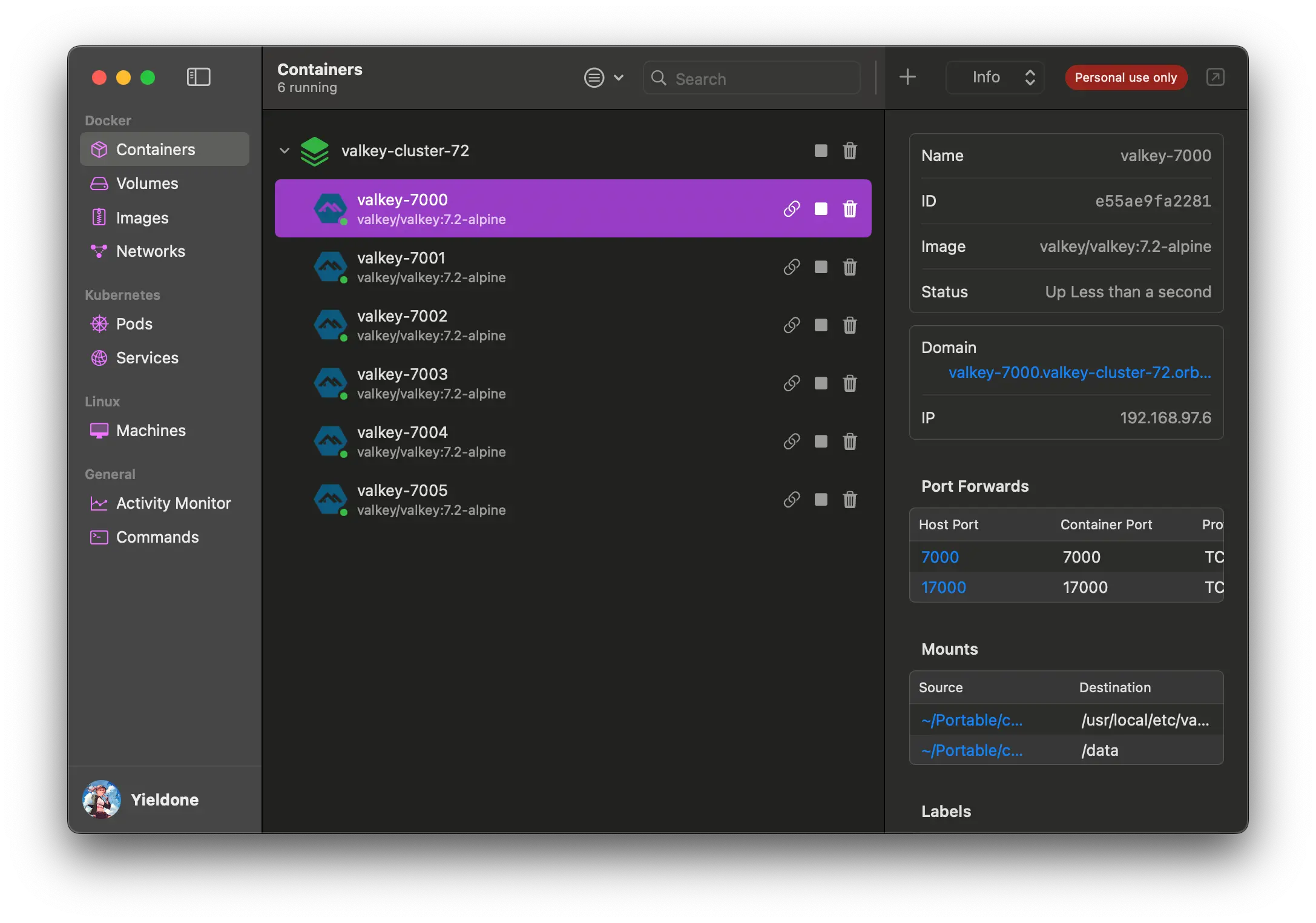Viewport: 1316px width, 923px height.
Task: Open the filter options dropdown
Action: click(603, 78)
